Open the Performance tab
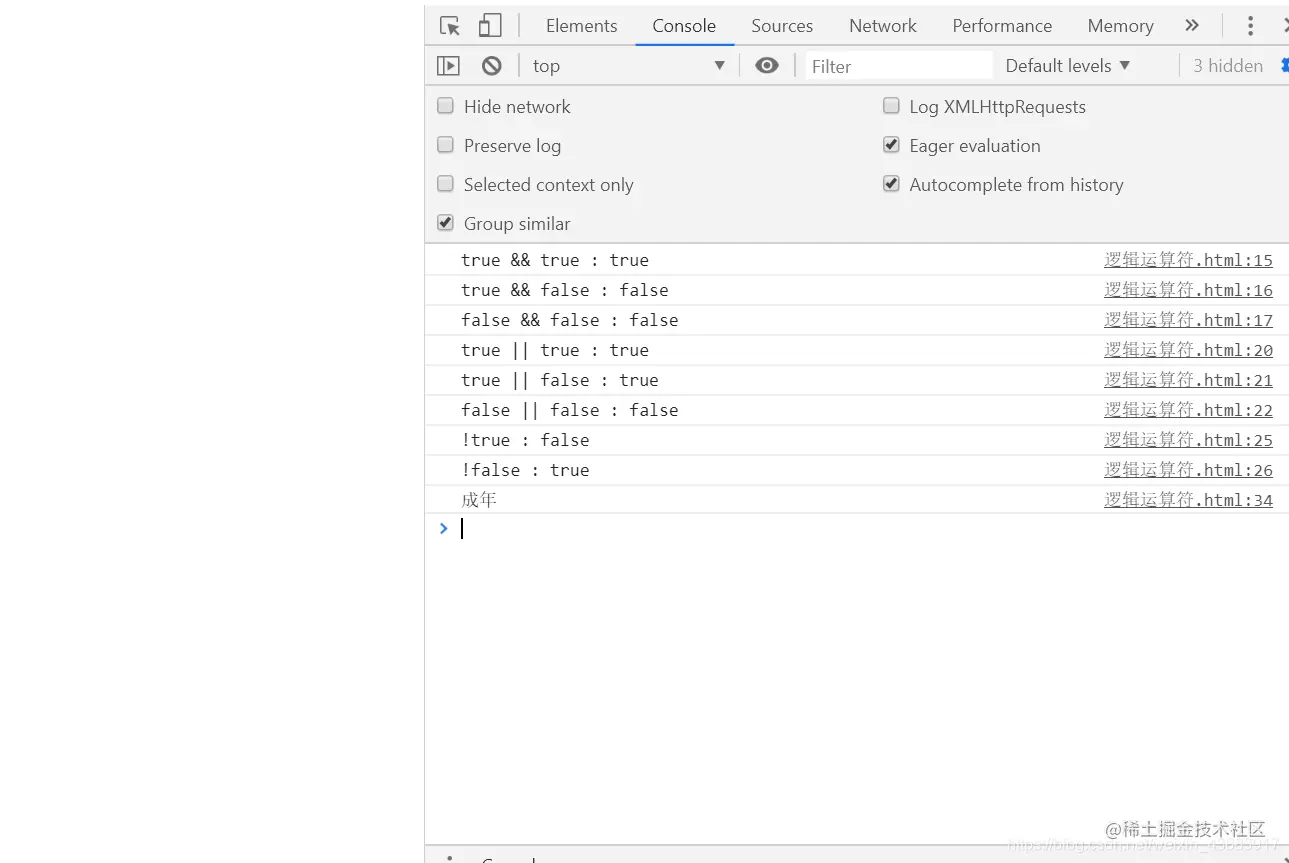The height and width of the screenshot is (863, 1289). click(x=1002, y=26)
